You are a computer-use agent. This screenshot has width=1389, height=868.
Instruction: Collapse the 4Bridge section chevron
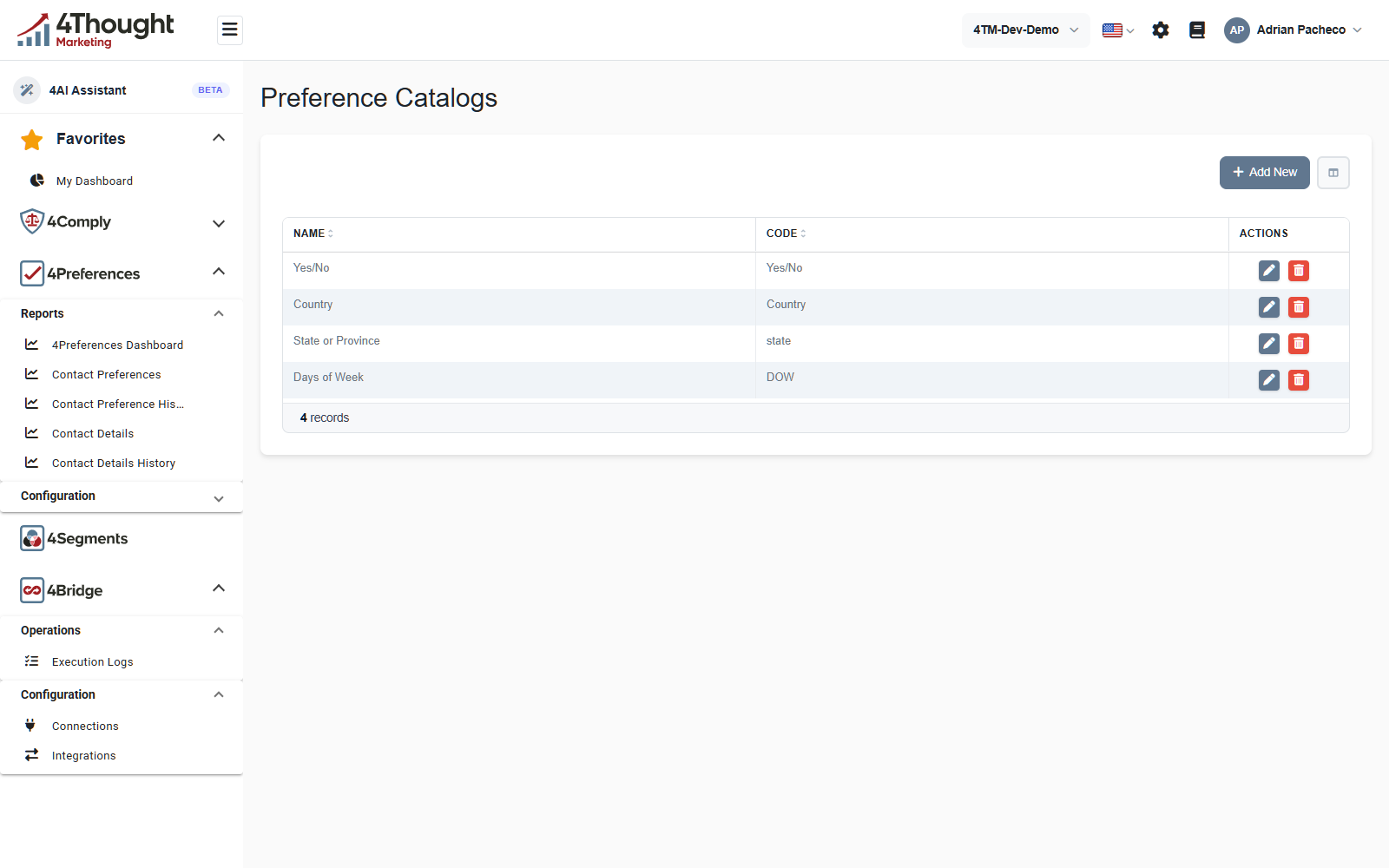click(219, 589)
